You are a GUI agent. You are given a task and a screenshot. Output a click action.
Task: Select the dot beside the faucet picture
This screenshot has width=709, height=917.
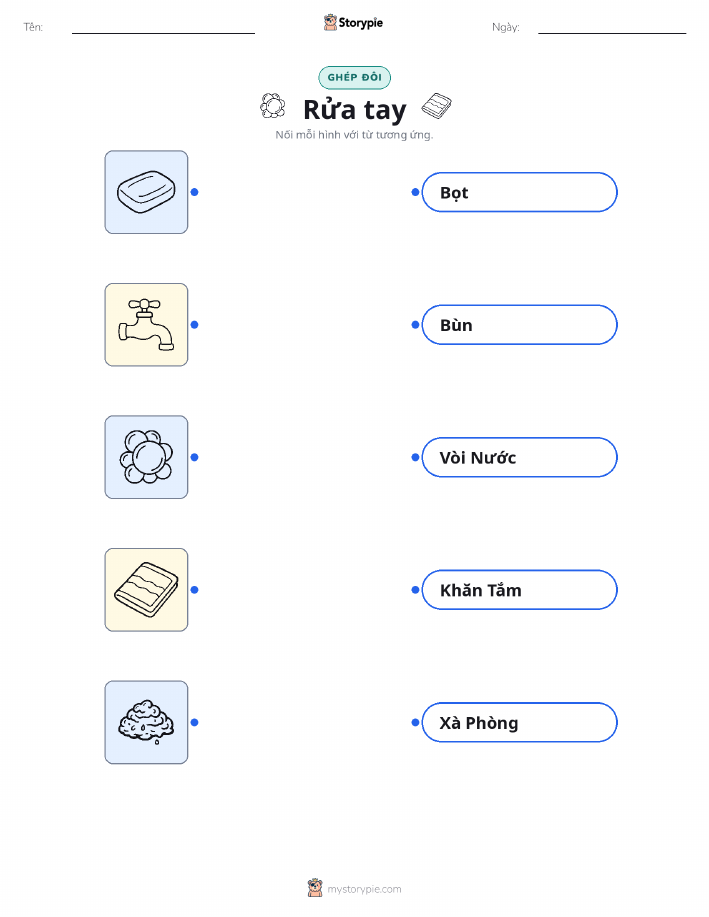tap(195, 325)
